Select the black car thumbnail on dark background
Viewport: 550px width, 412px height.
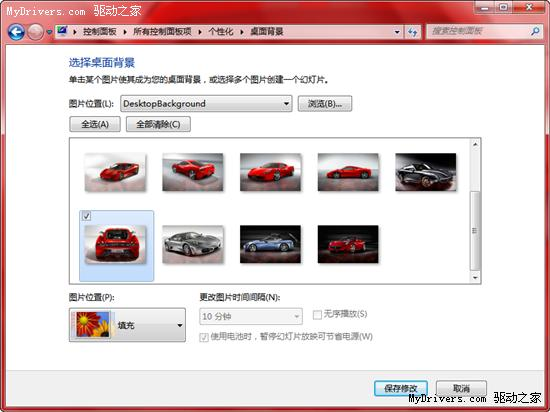click(x=426, y=172)
